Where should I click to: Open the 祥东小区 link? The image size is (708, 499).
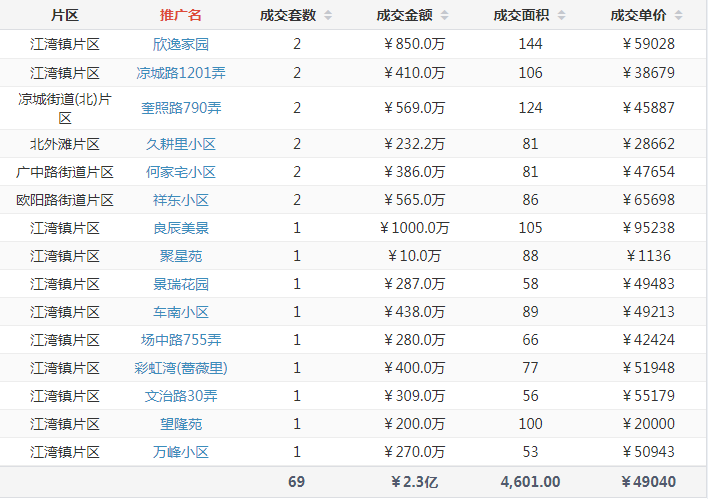click(181, 200)
